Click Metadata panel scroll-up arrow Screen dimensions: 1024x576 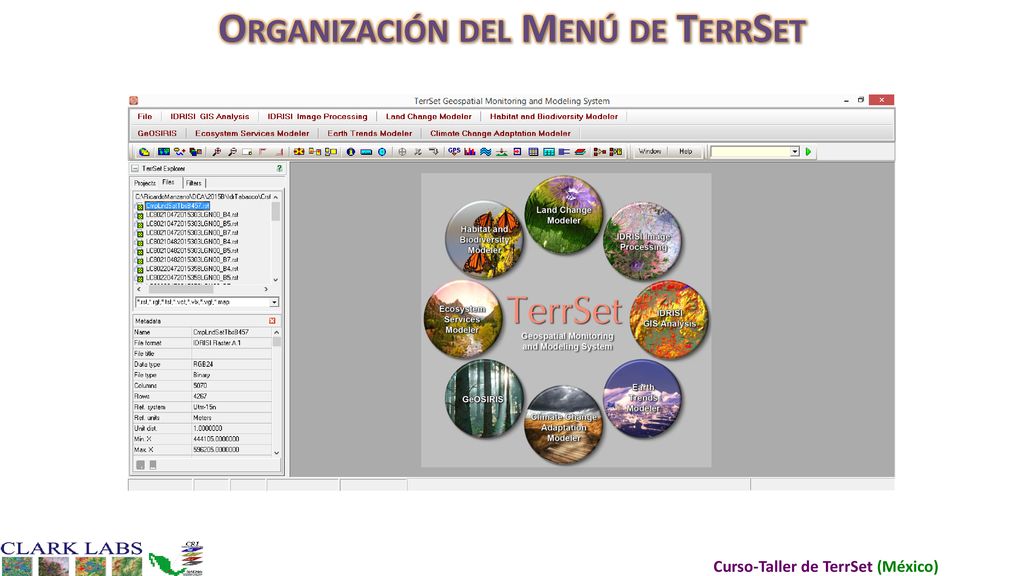pos(276,332)
